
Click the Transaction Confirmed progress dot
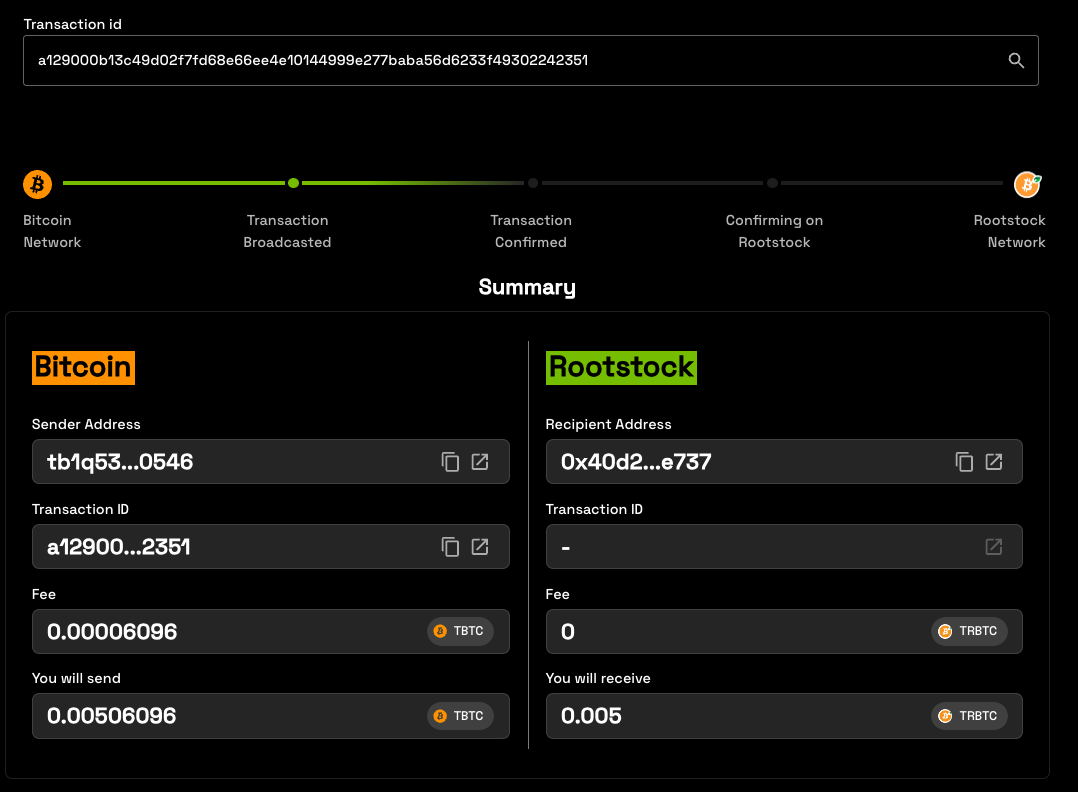pos(533,183)
